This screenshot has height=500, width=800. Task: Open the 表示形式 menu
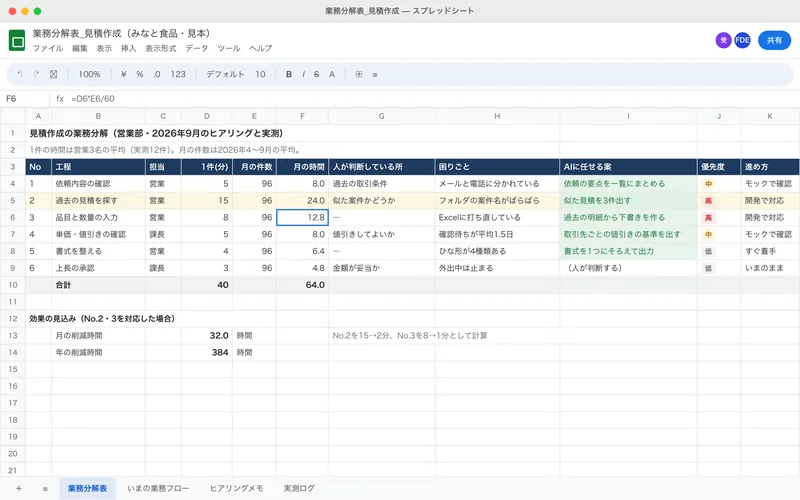coord(161,48)
